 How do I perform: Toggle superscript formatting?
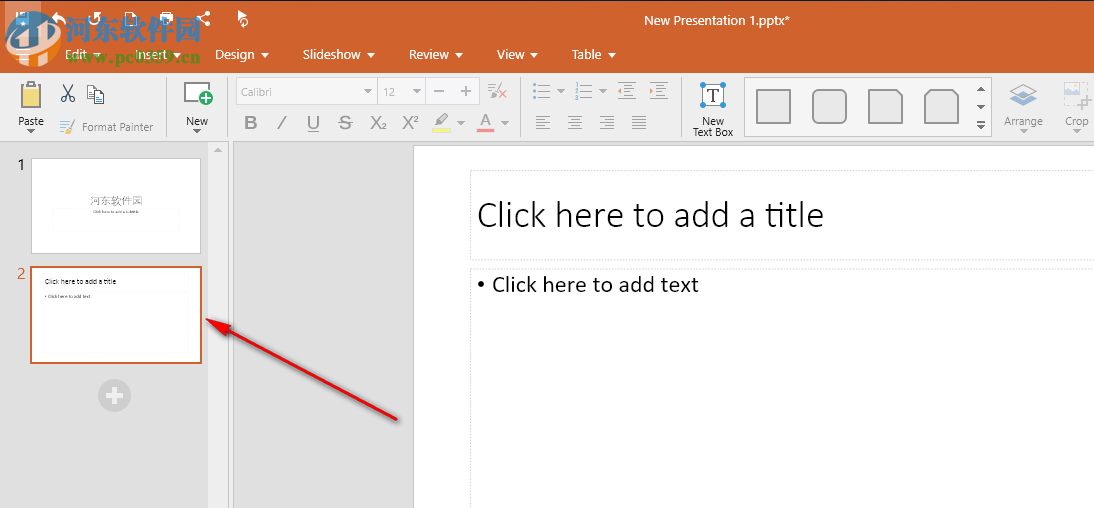[411, 123]
